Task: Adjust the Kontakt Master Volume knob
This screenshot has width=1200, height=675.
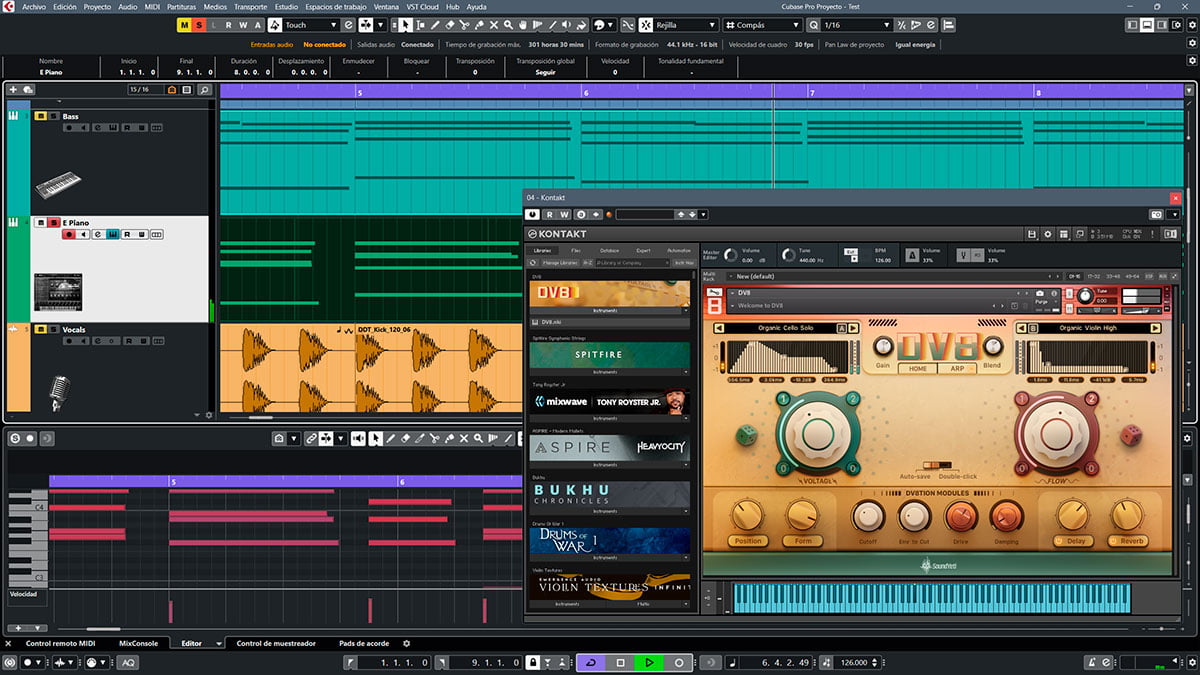Action: point(731,256)
